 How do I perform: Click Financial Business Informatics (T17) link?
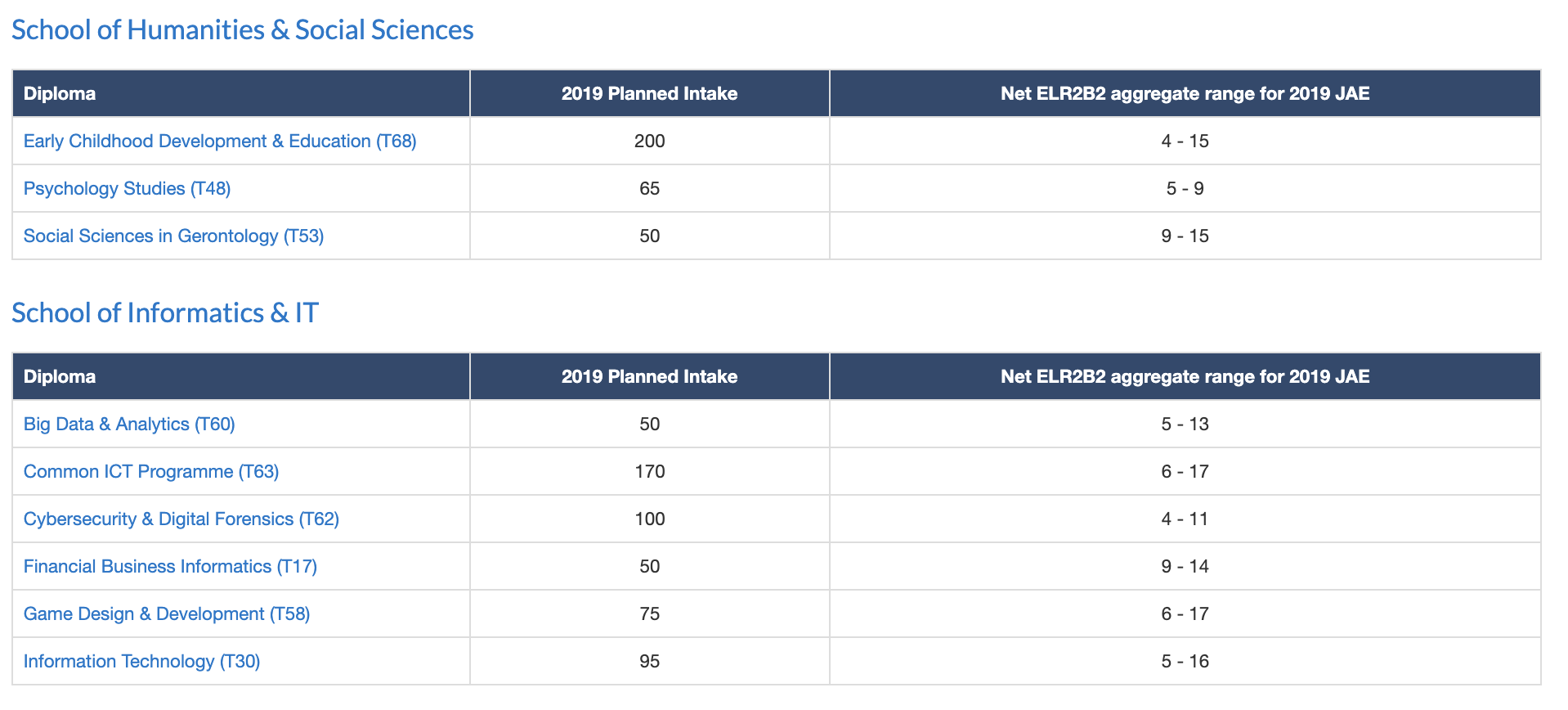tap(170, 567)
